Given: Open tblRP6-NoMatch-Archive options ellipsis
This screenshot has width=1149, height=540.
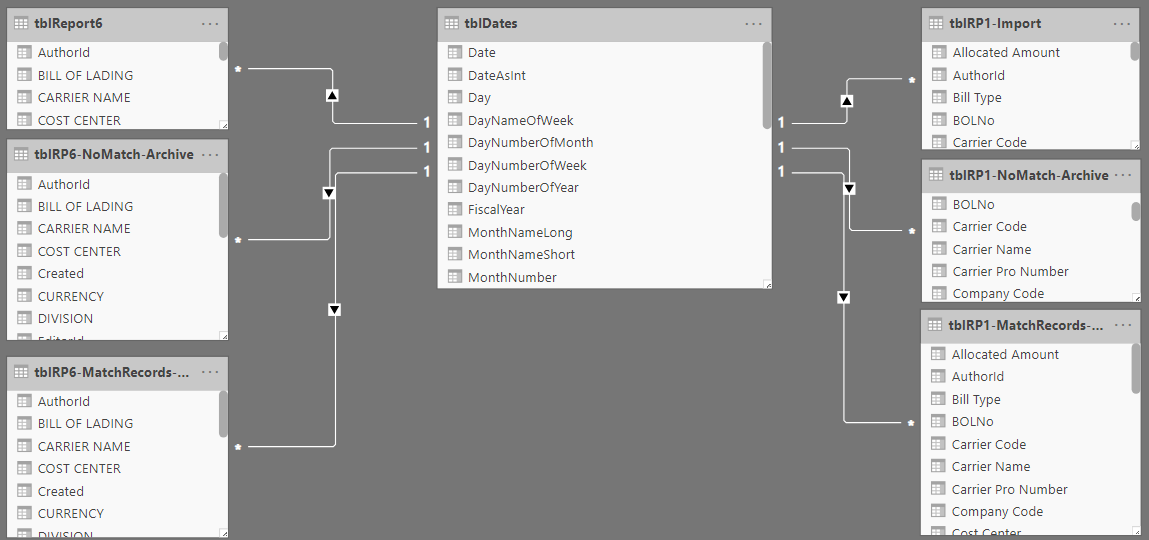Looking at the screenshot, I should tap(210, 155).
